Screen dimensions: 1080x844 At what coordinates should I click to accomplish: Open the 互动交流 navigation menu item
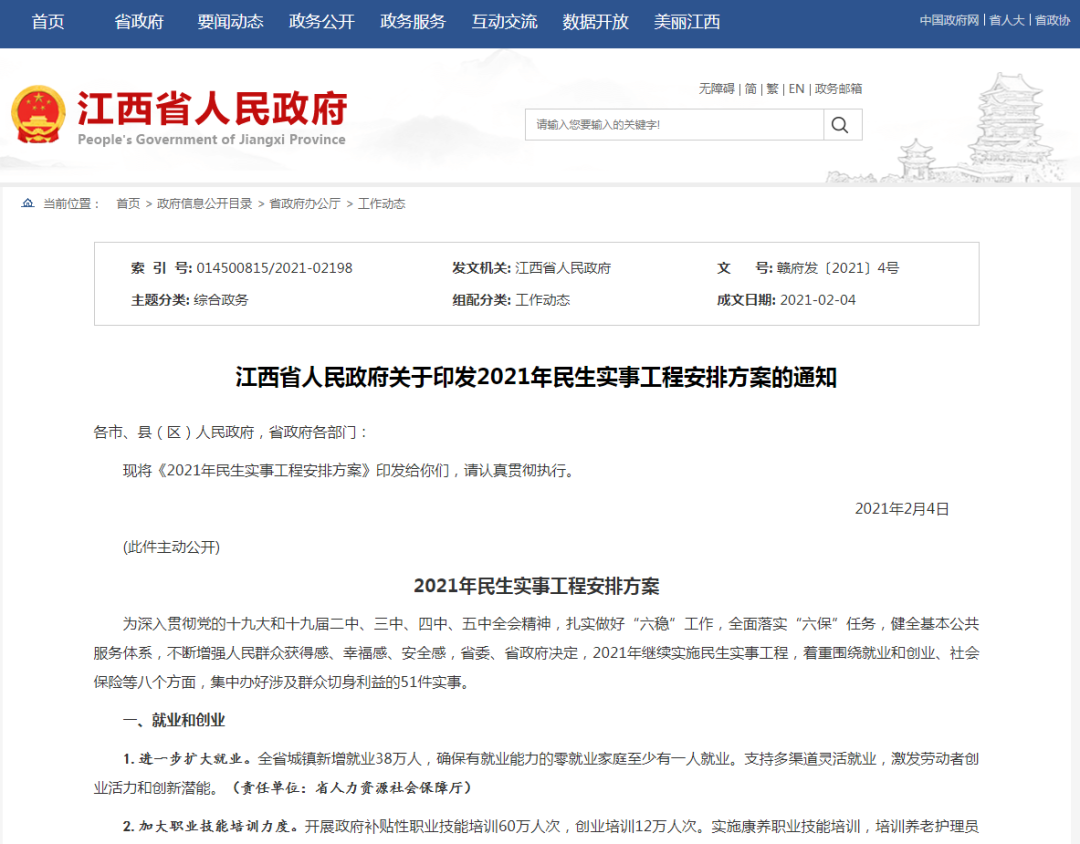point(504,22)
